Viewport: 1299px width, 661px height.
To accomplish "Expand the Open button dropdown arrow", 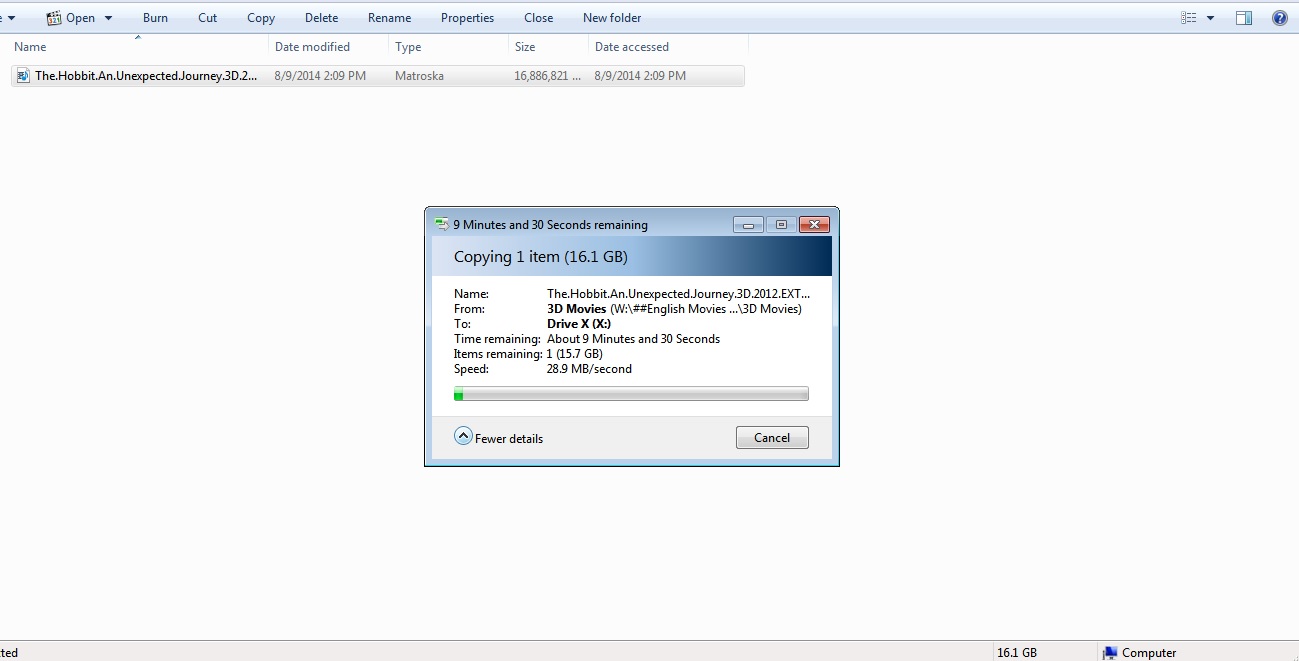I will pos(108,18).
